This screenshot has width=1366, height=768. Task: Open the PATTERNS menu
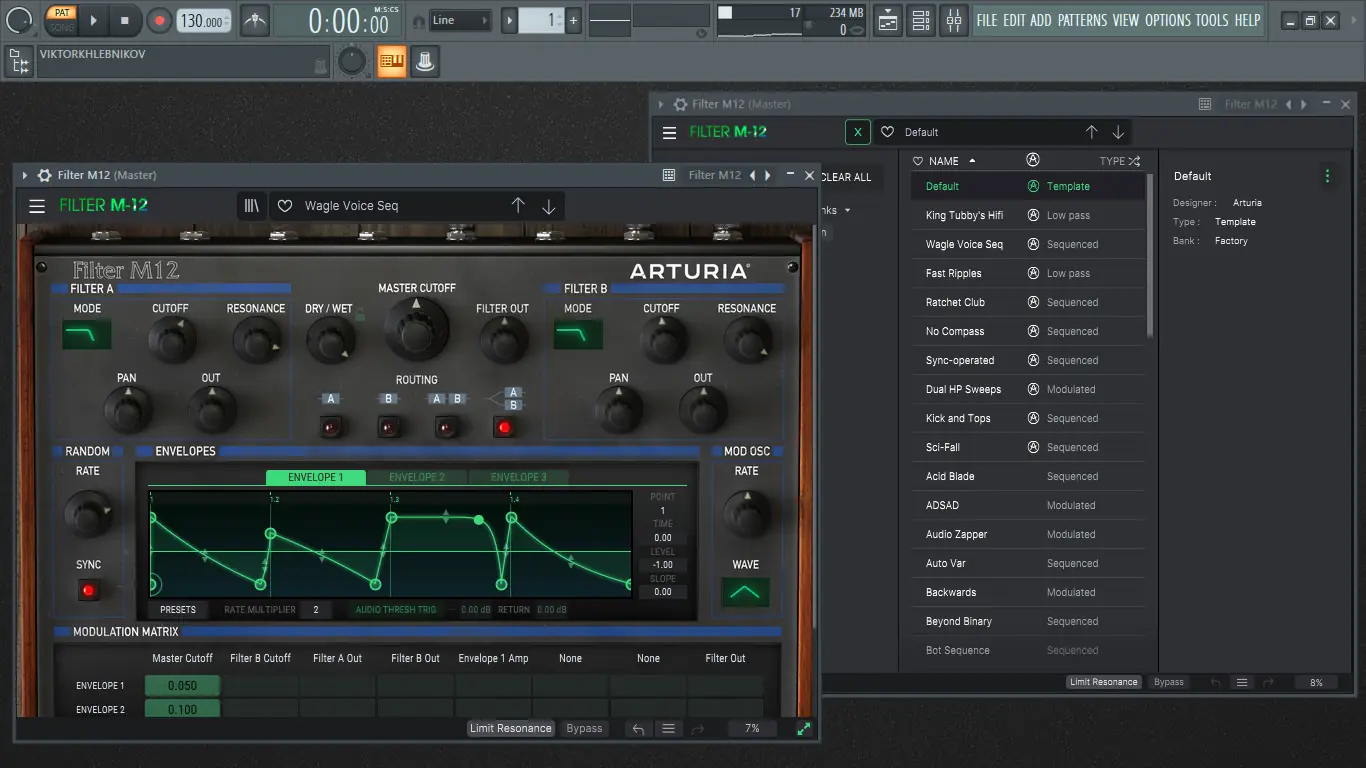pyautogui.click(x=1082, y=20)
